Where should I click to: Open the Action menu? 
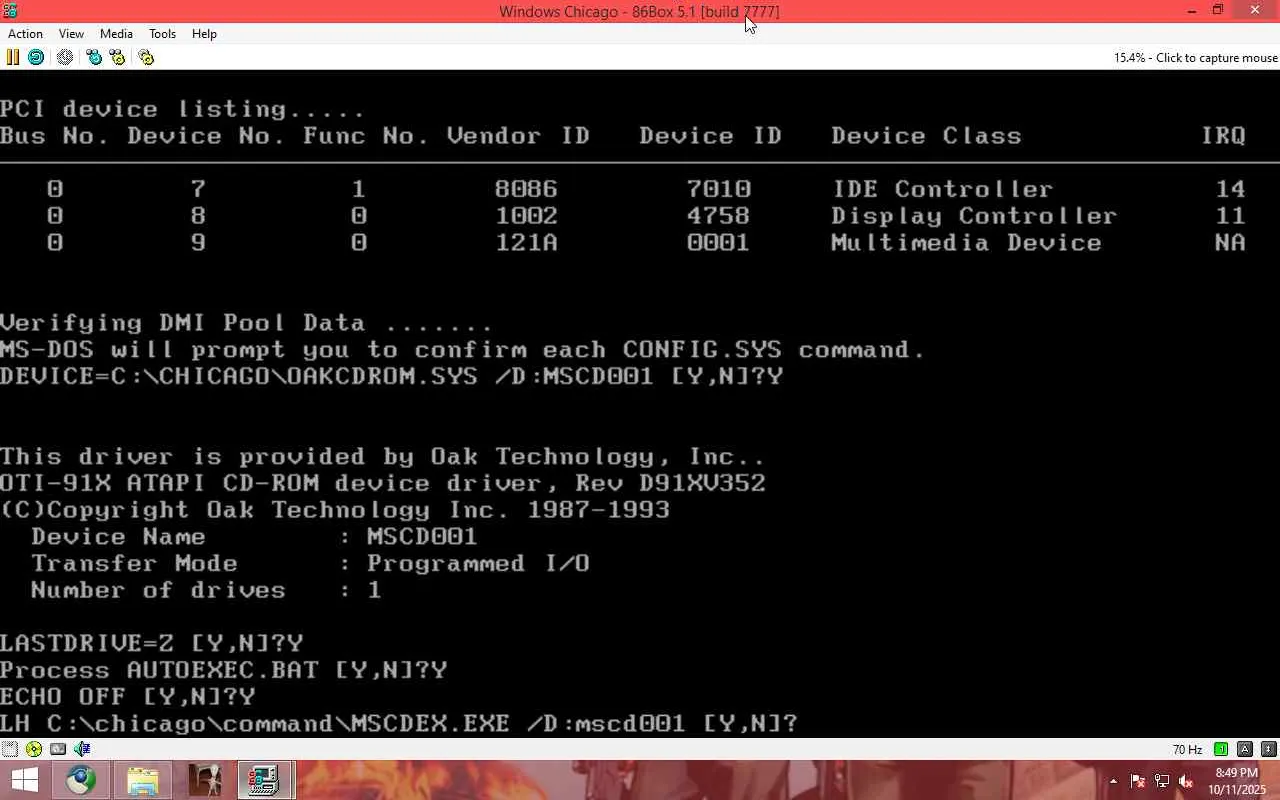click(x=25, y=34)
